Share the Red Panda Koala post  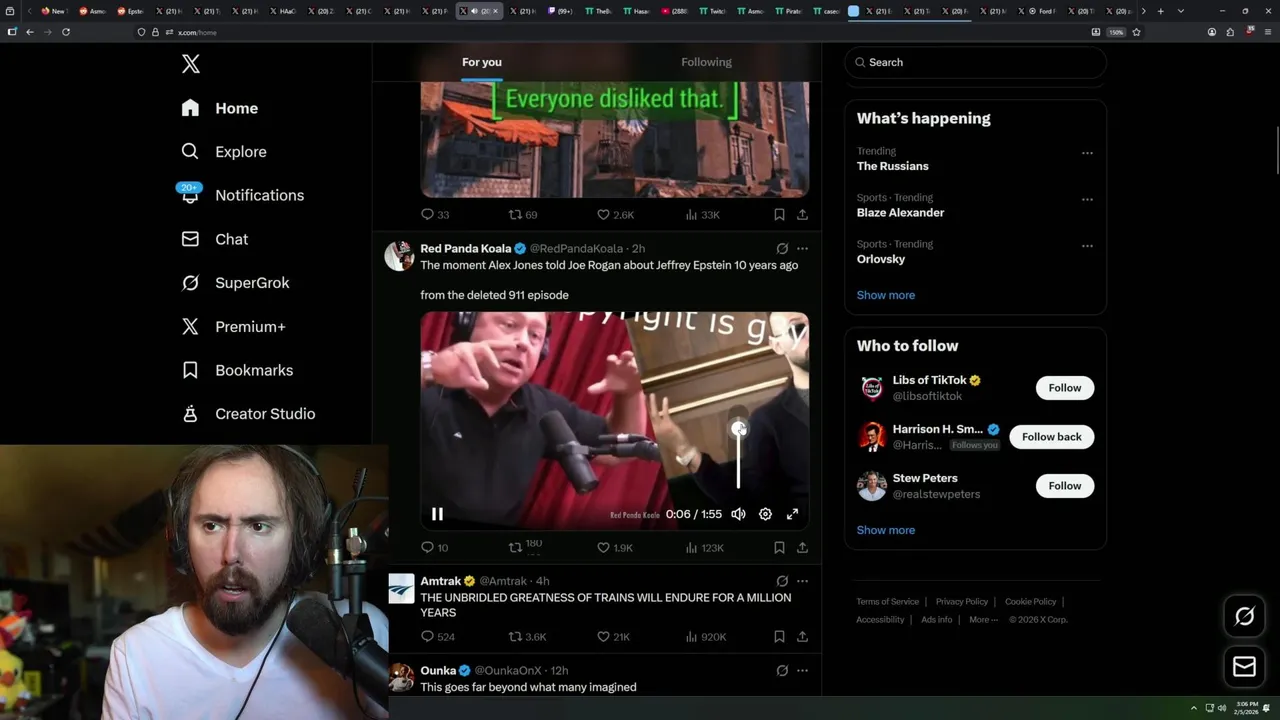coord(802,548)
